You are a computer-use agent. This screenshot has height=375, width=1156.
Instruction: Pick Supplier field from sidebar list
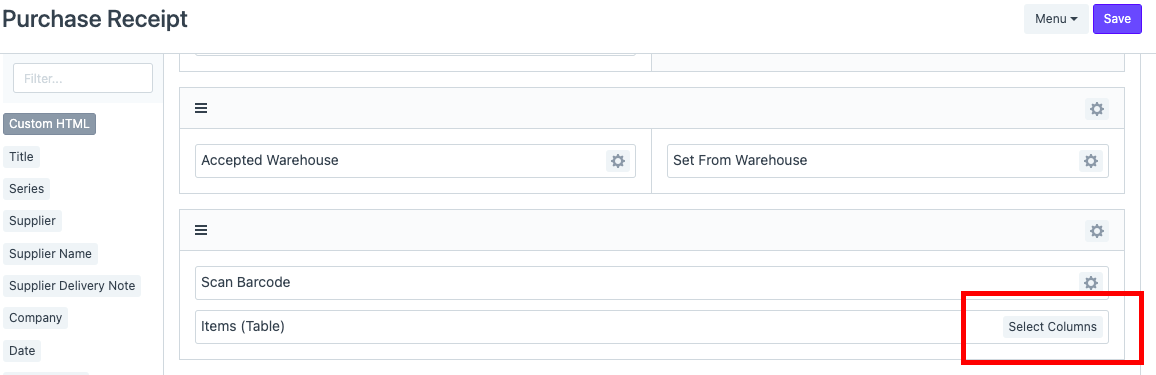33,221
